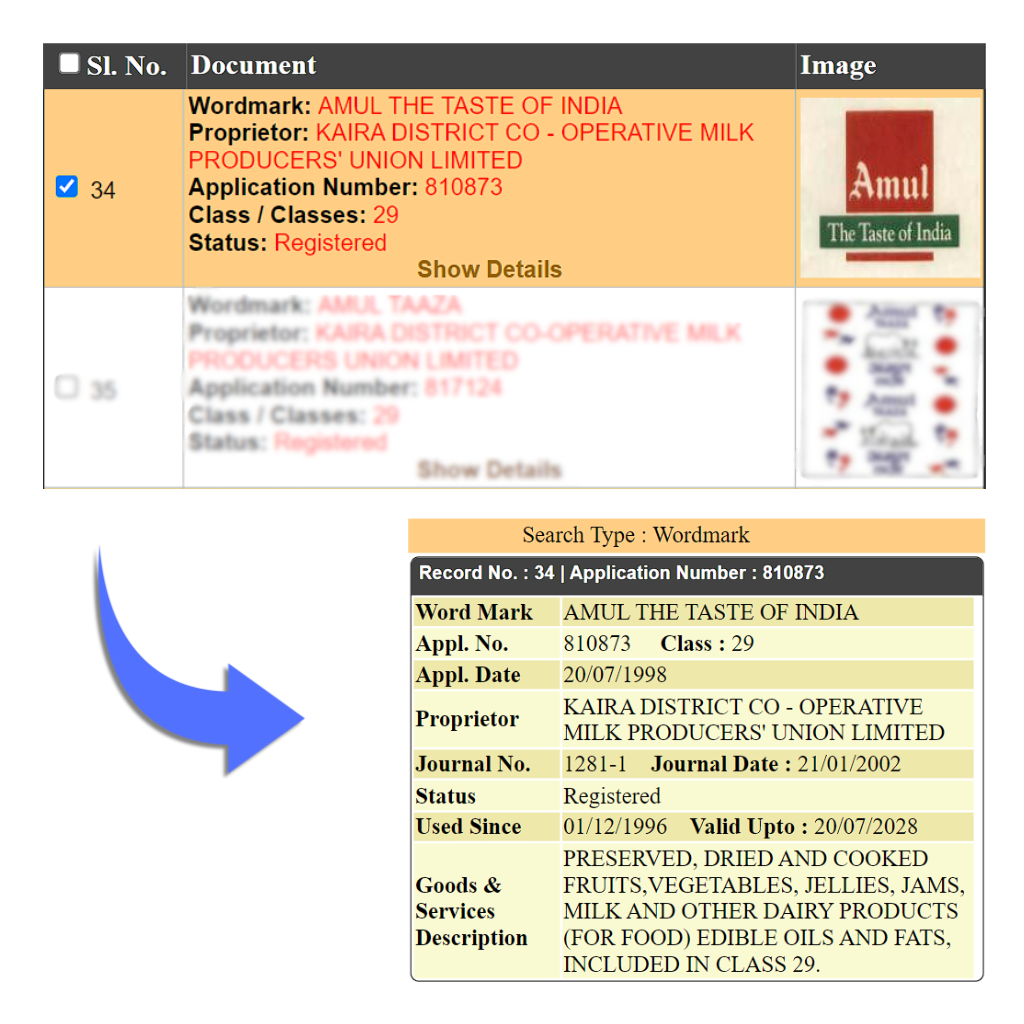
Task: Click the Image column header
Action: pos(838,66)
